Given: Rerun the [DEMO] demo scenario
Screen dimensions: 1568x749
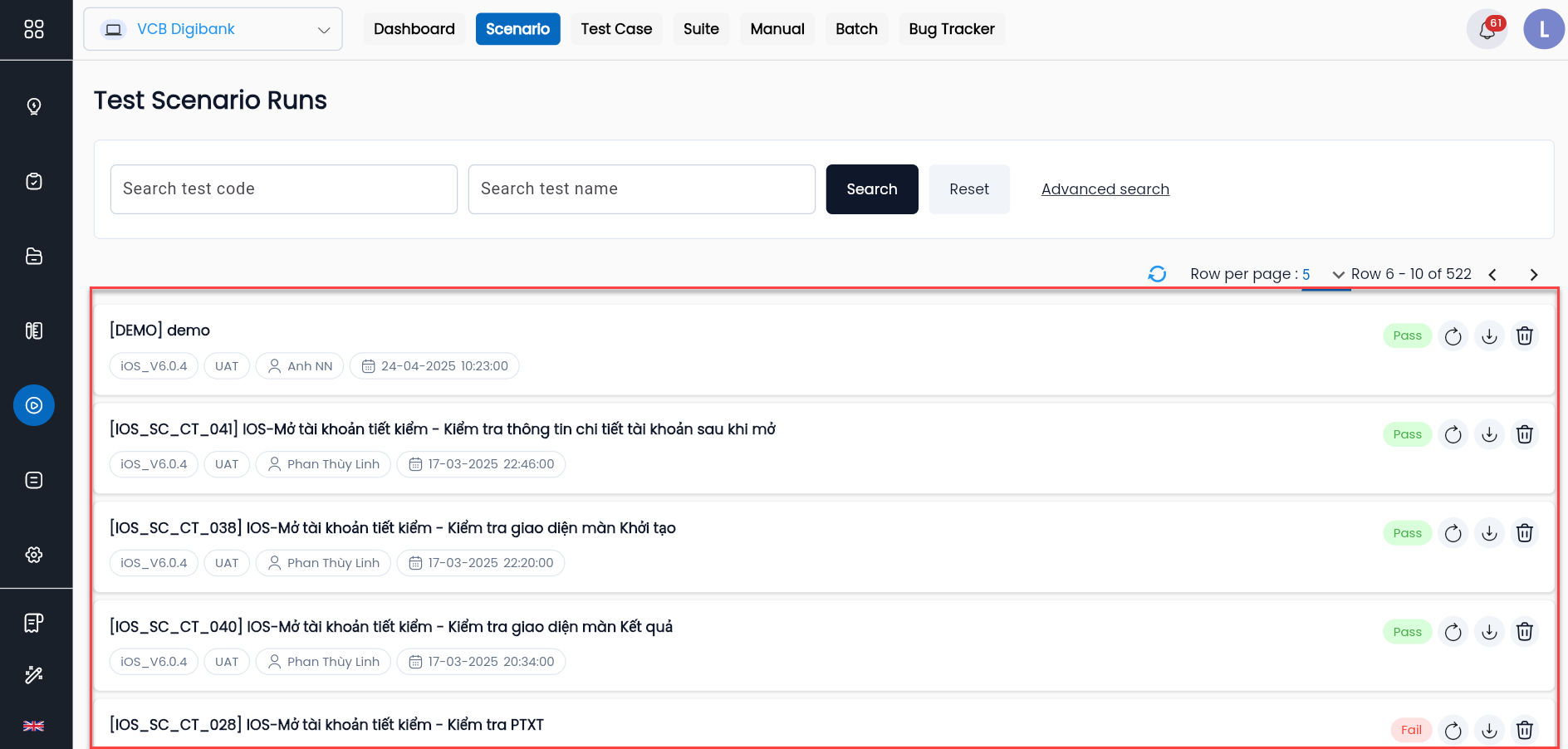Looking at the screenshot, I should (x=1453, y=336).
